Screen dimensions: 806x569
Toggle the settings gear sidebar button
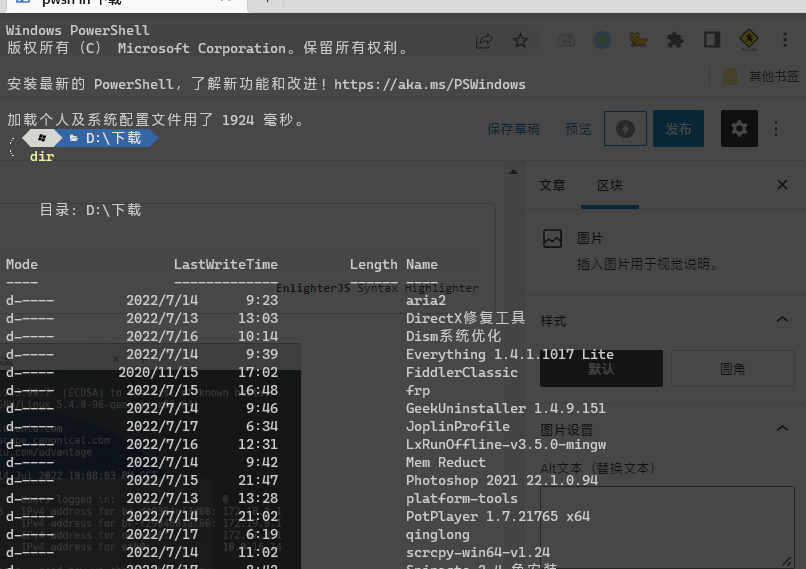click(739, 129)
